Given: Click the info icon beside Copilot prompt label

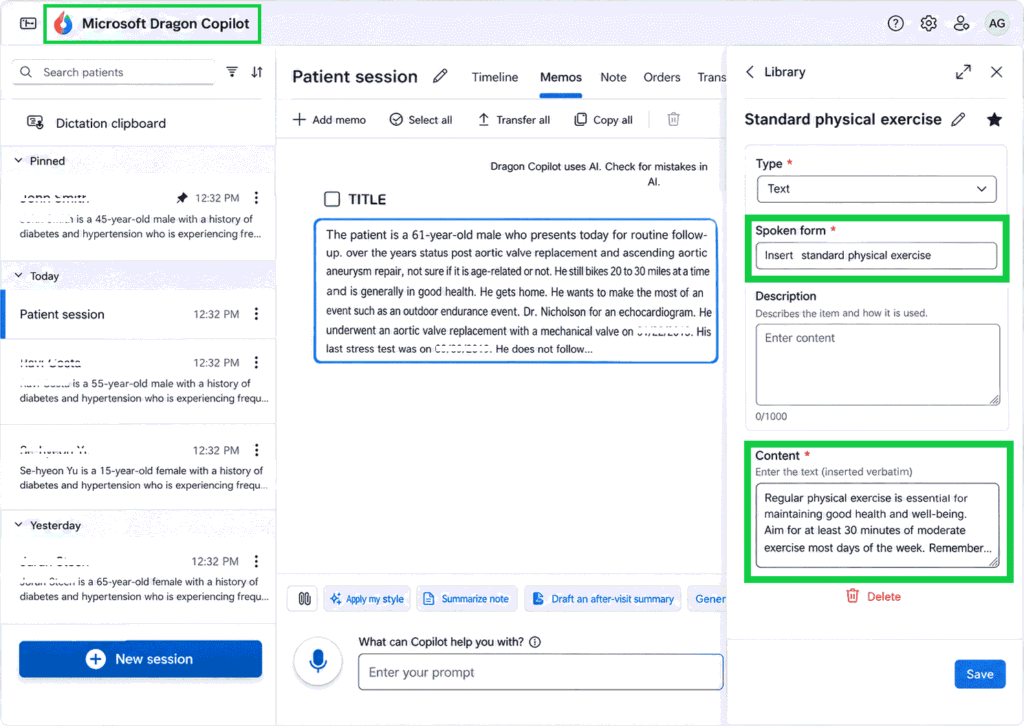Looking at the screenshot, I should point(535,642).
